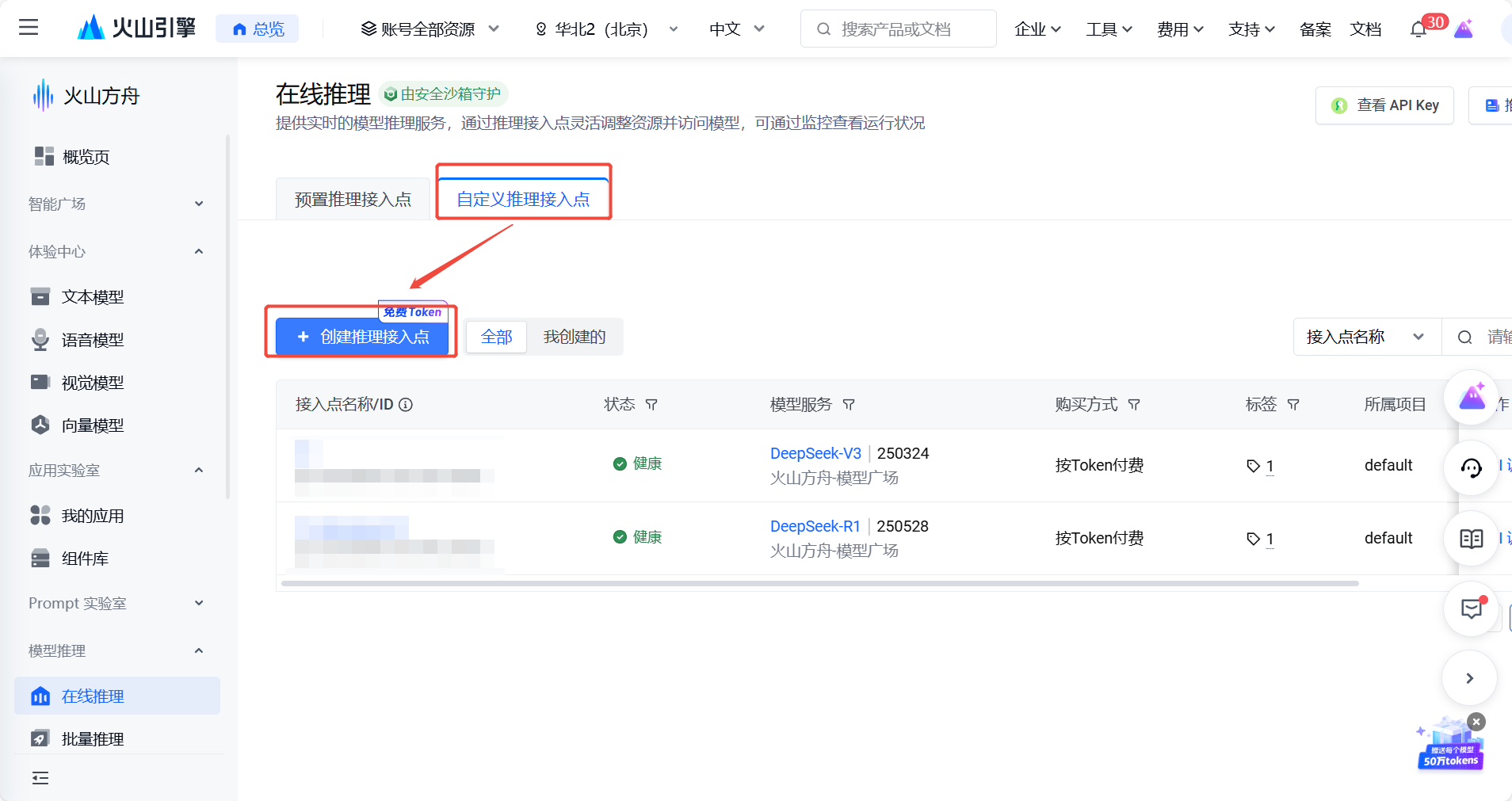Collapse the sidebar with bottom icon
This screenshot has width=1512, height=801.
tap(40, 778)
